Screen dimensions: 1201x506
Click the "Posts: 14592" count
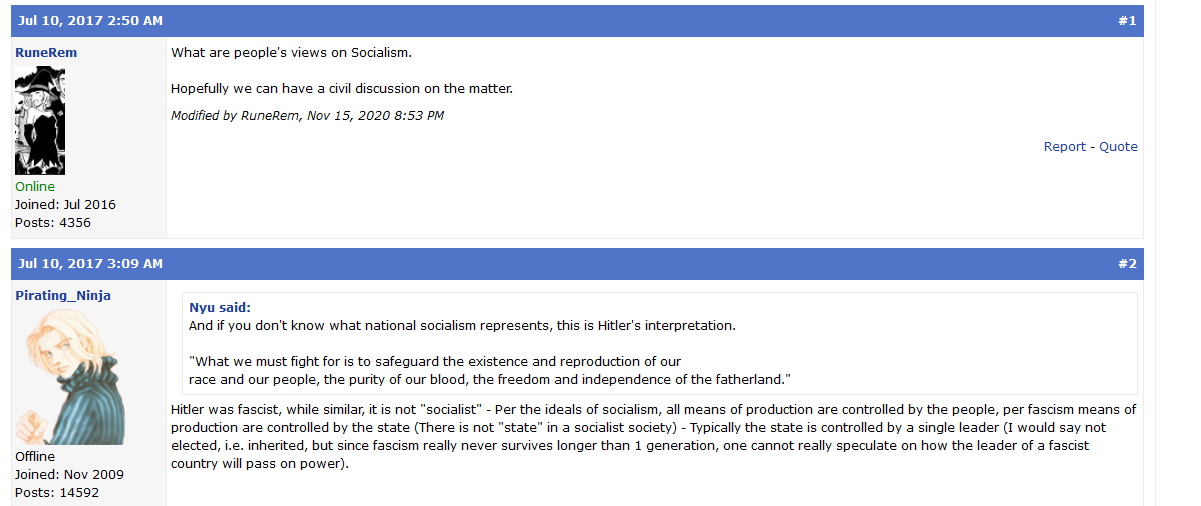[x=57, y=492]
